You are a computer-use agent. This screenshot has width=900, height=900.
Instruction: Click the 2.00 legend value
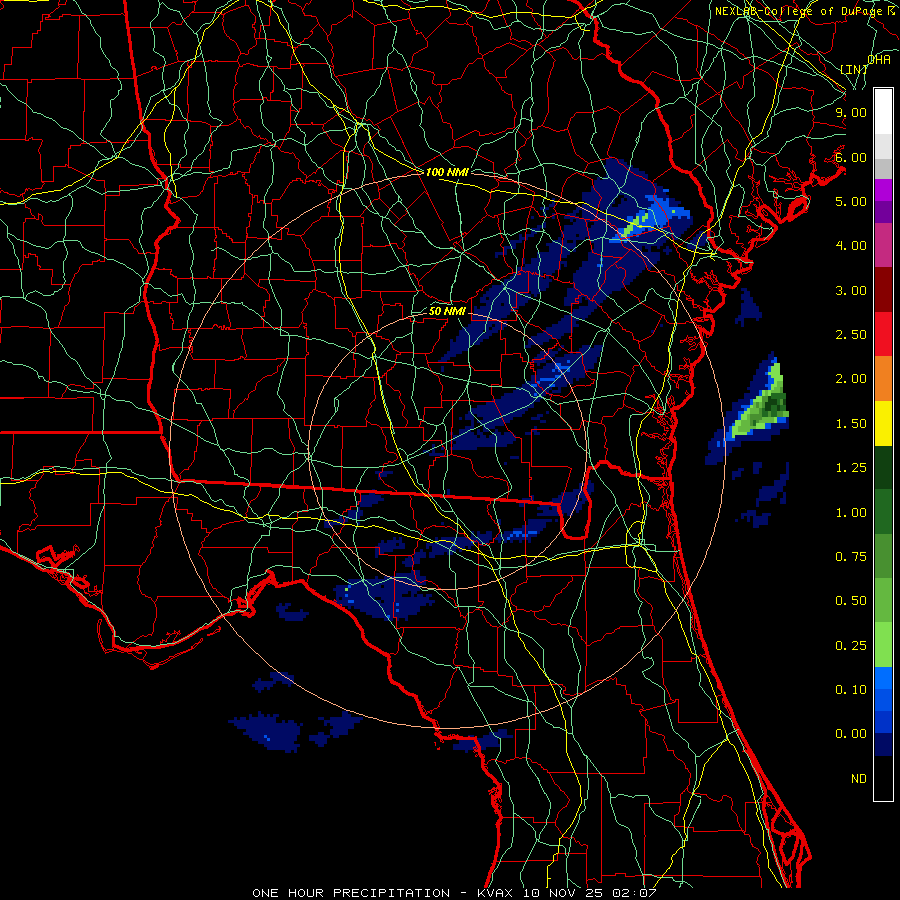pos(851,379)
